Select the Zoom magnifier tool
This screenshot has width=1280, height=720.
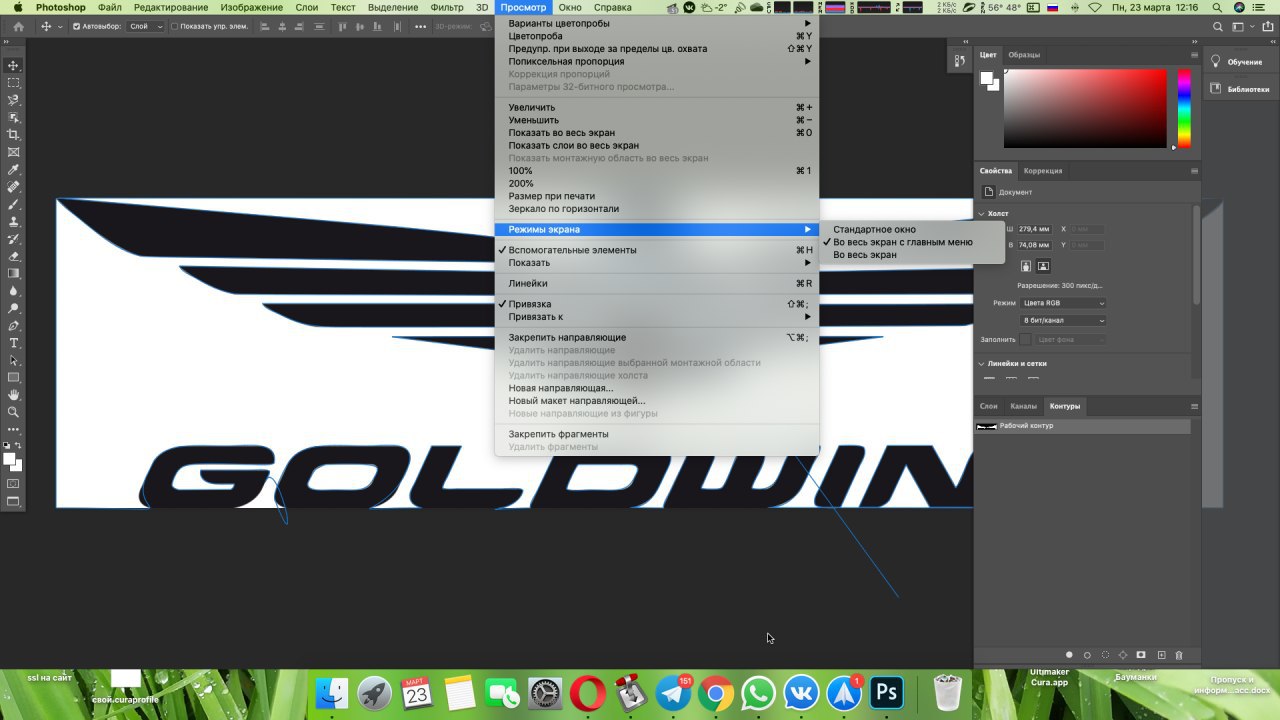pyautogui.click(x=14, y=412)
